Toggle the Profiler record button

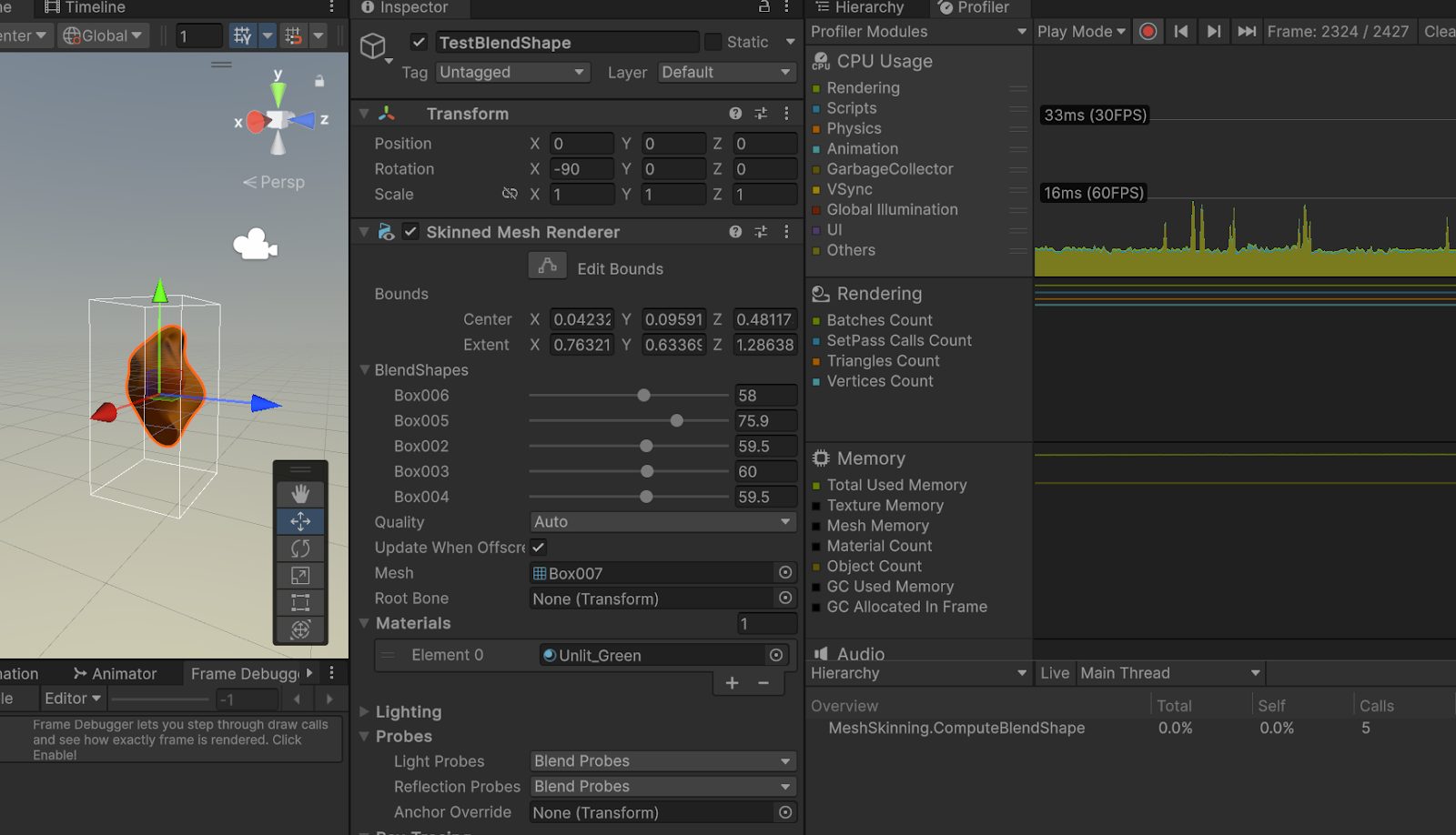click(1148, 30)
